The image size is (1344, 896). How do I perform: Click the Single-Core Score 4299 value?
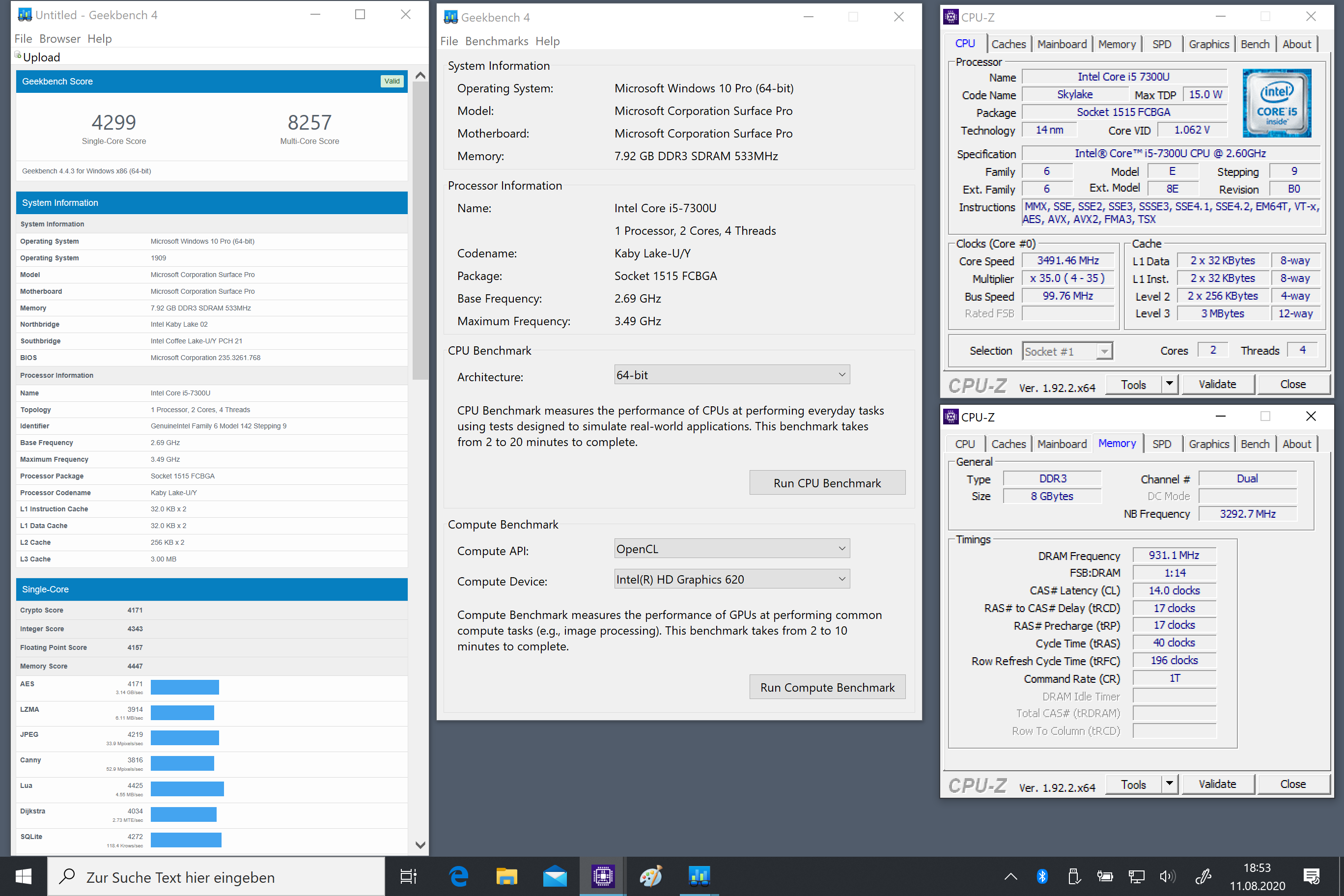tap(113, 122)
